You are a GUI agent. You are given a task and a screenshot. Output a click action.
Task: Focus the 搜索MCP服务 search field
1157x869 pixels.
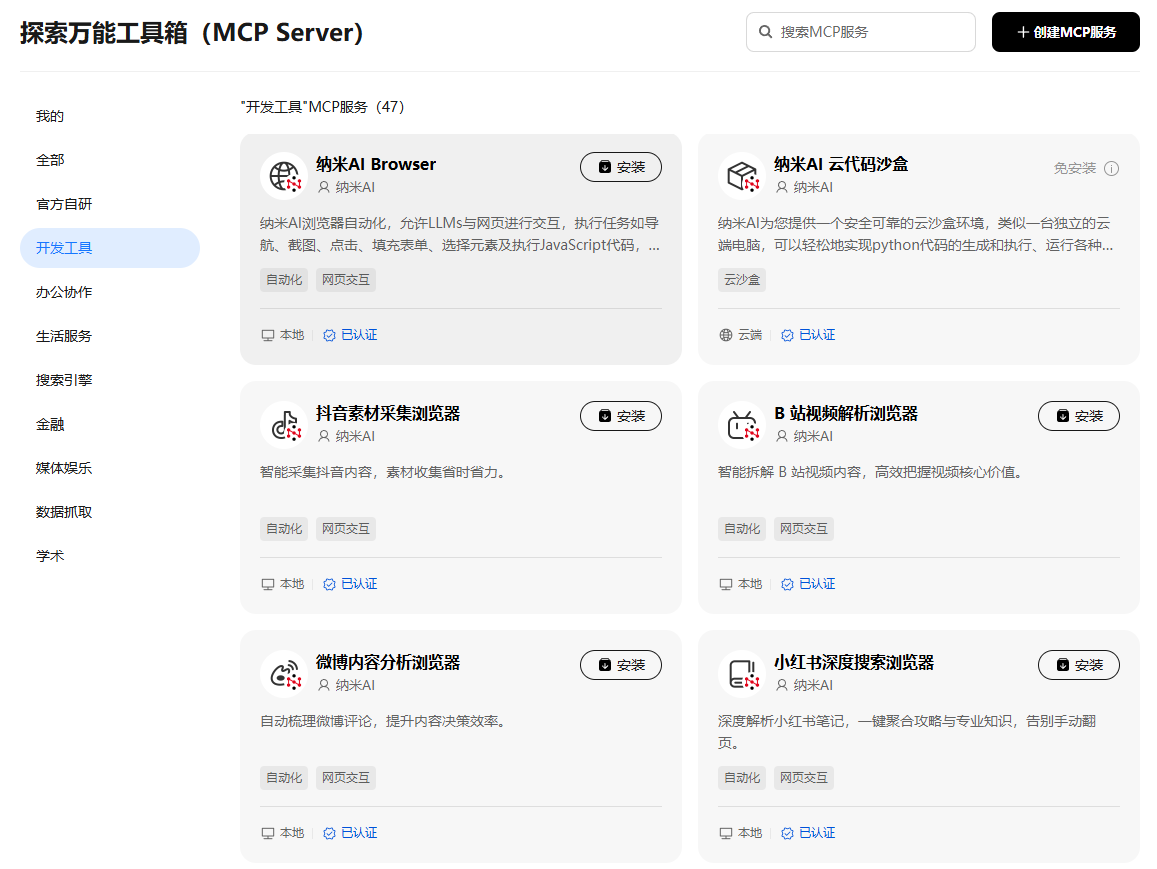click(860, 32)
